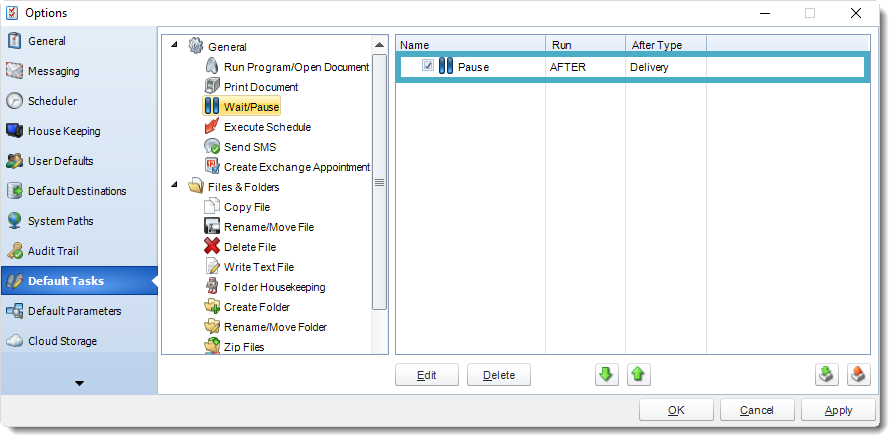Select the Send SMS tree label
The image size is (895, 442).
[250, 147]
